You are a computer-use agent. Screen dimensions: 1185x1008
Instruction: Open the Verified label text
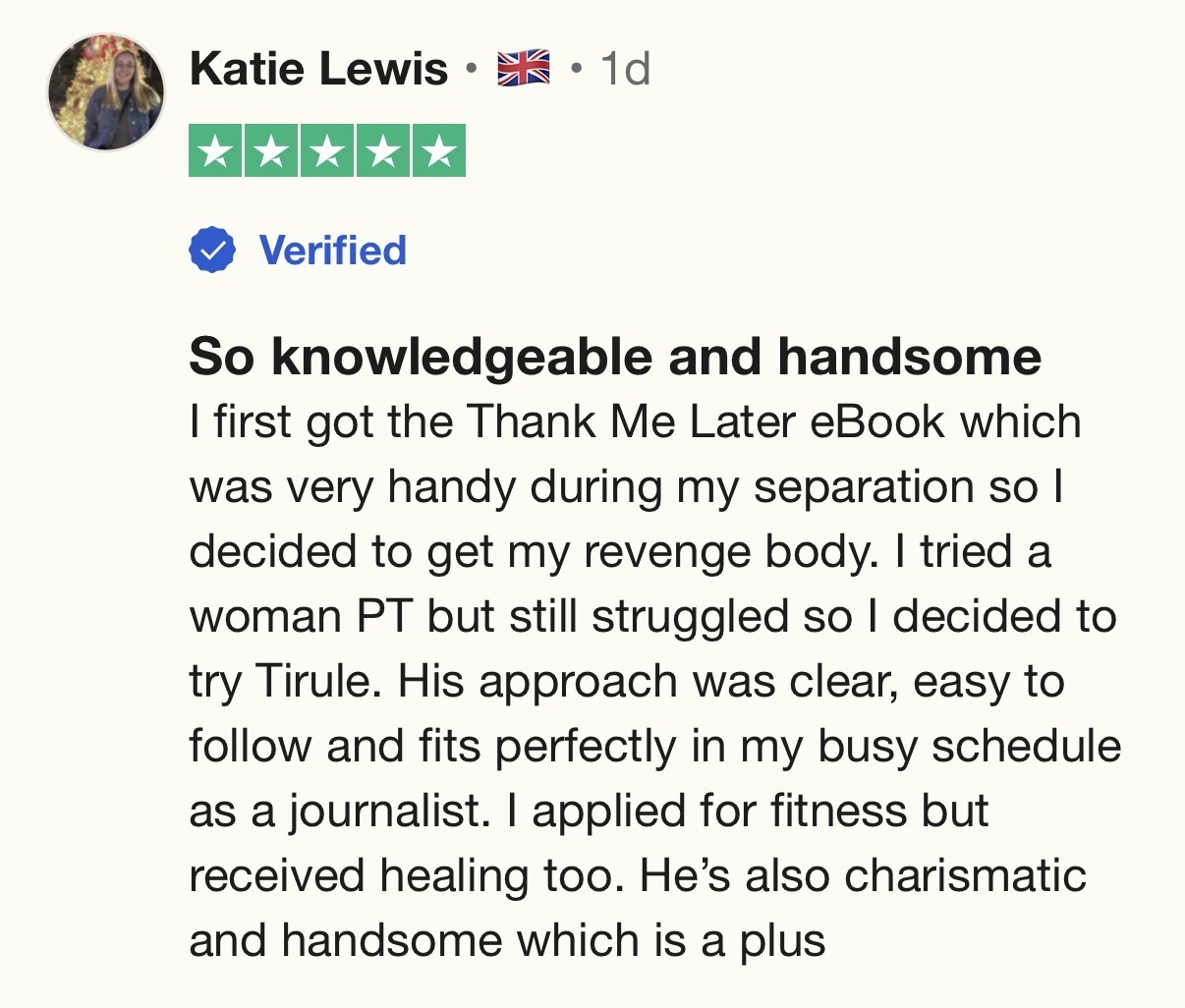tap(332, 251)
